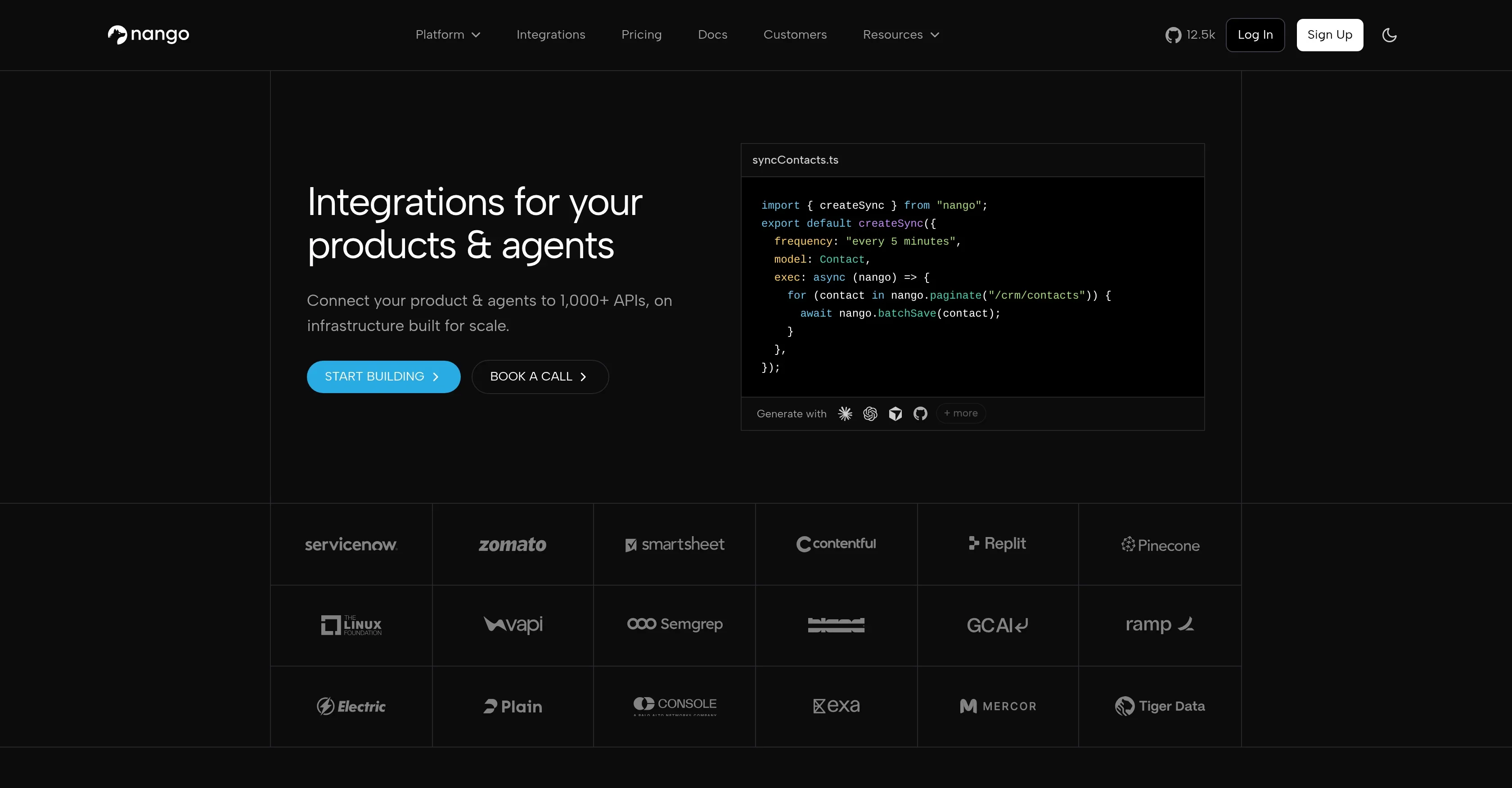Click the GC AI logo
Screen dimensions: 1512x788
997,626
